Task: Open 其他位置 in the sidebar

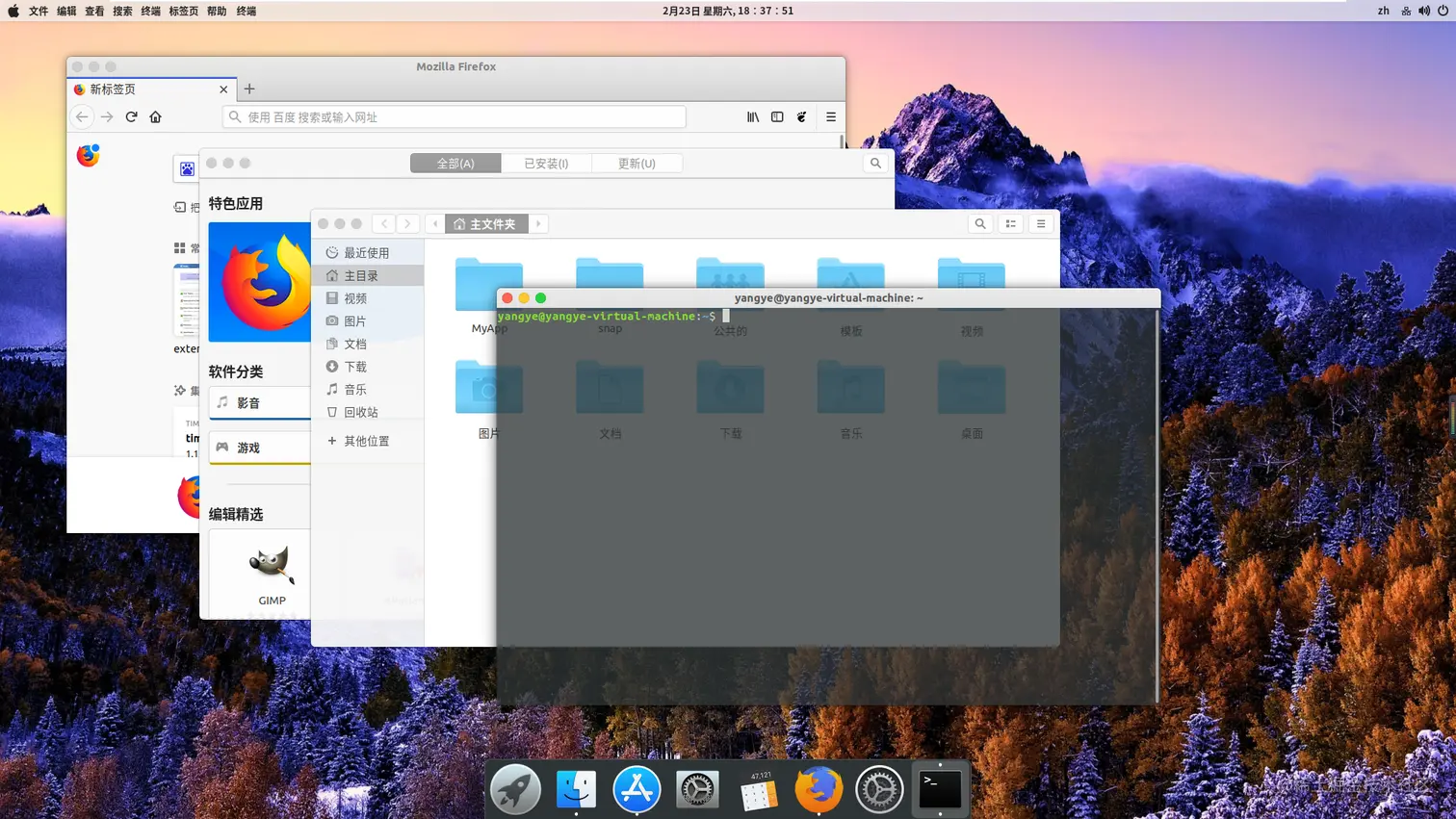Action: coord(368,441)
